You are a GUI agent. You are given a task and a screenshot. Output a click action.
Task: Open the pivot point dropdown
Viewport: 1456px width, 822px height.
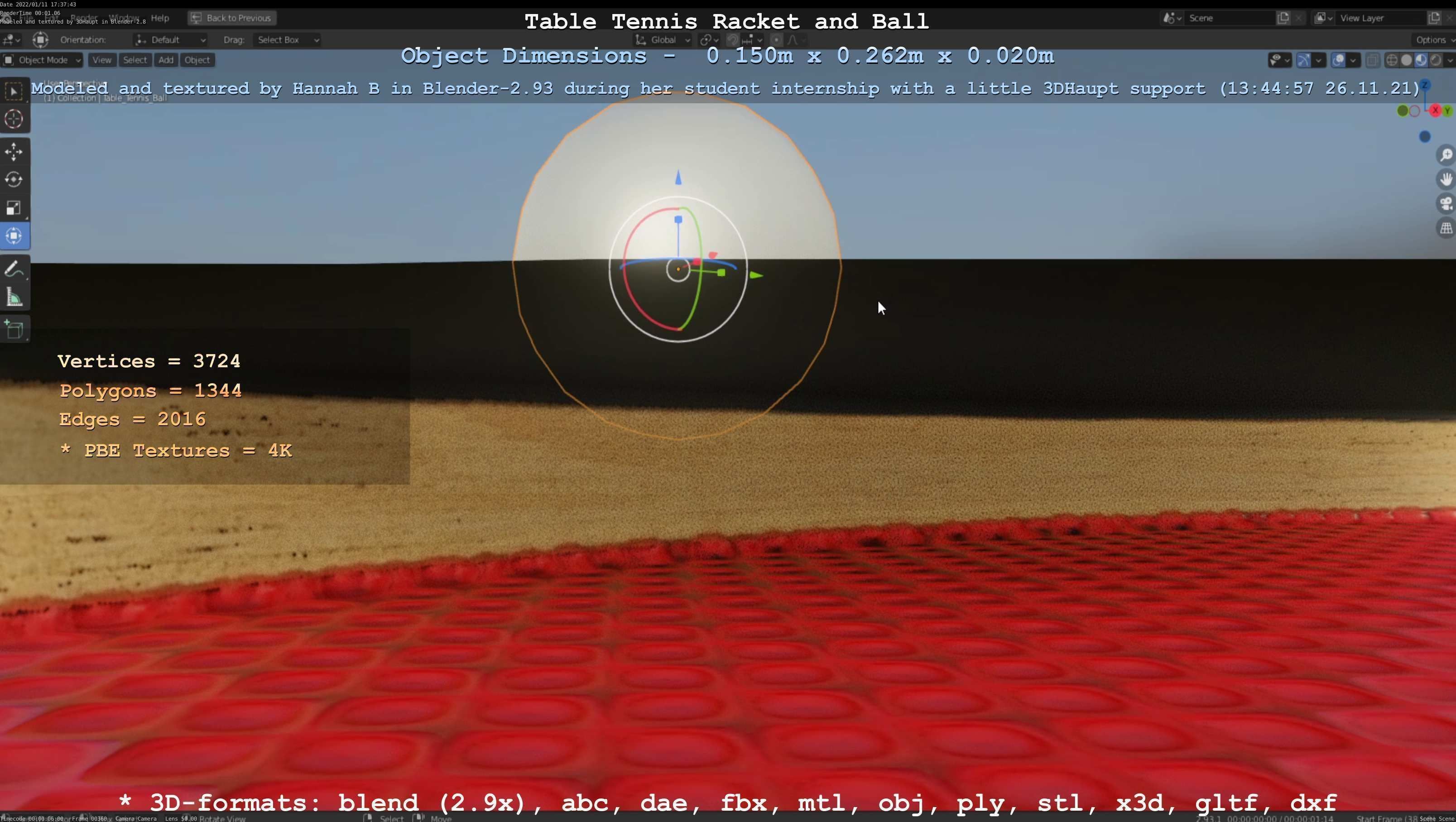[709, 39]
